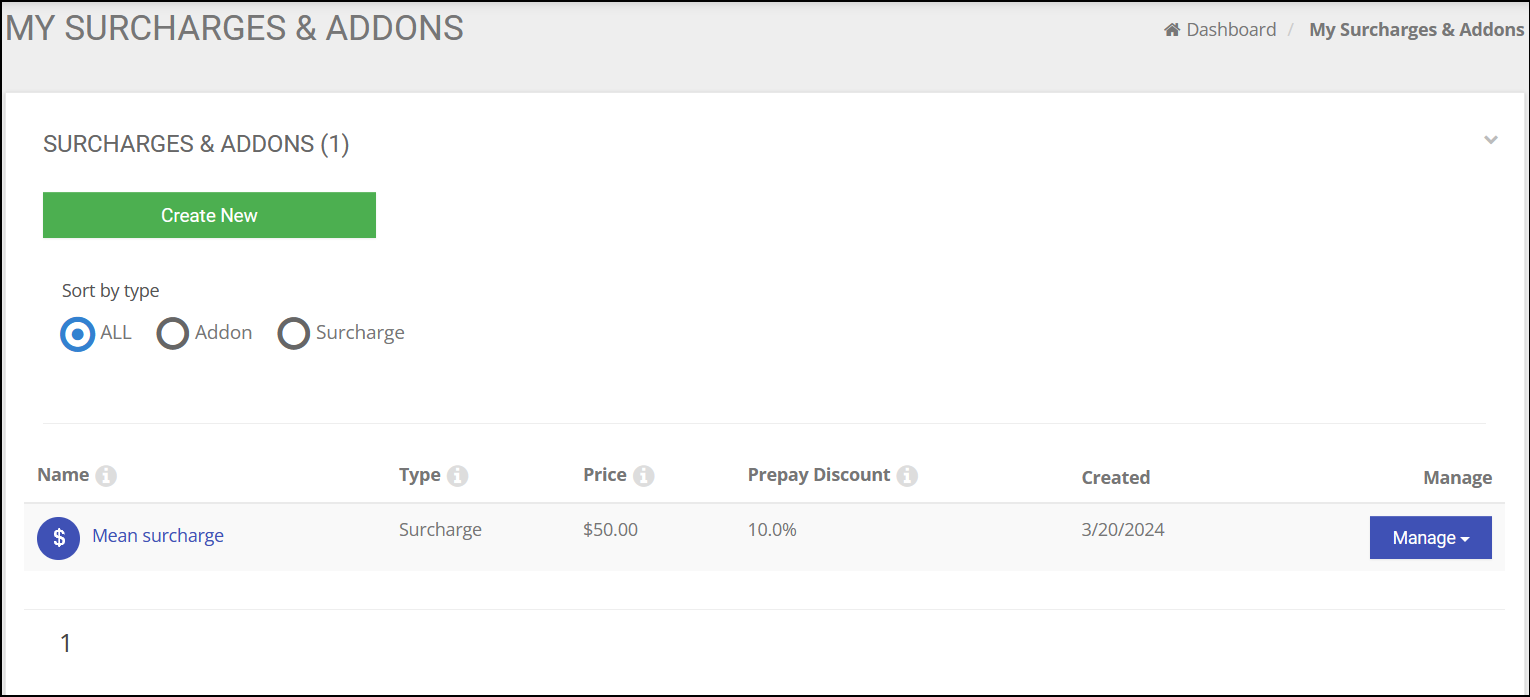Click the Prepay Discount info icon
Screen dimensions: 1530x697
pyautogui.click(x=908, y=476)
